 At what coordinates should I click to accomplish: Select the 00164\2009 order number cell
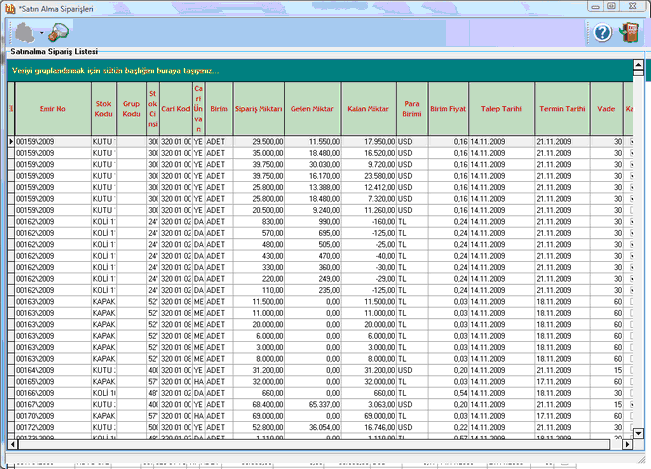tap(53, 370)
